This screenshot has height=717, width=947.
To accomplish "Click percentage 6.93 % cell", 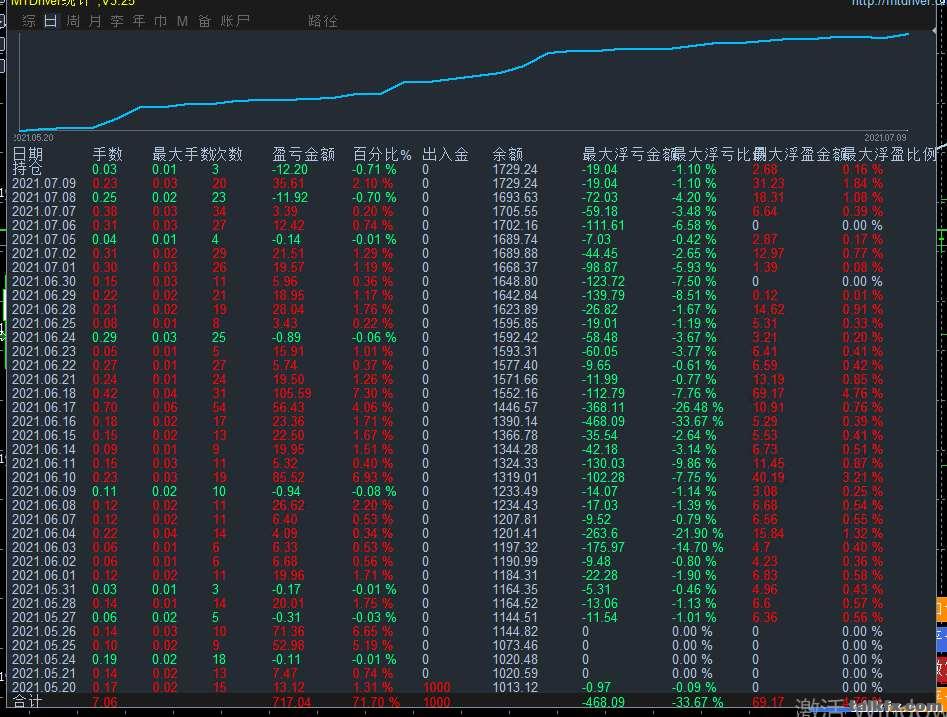I will 373,477.
